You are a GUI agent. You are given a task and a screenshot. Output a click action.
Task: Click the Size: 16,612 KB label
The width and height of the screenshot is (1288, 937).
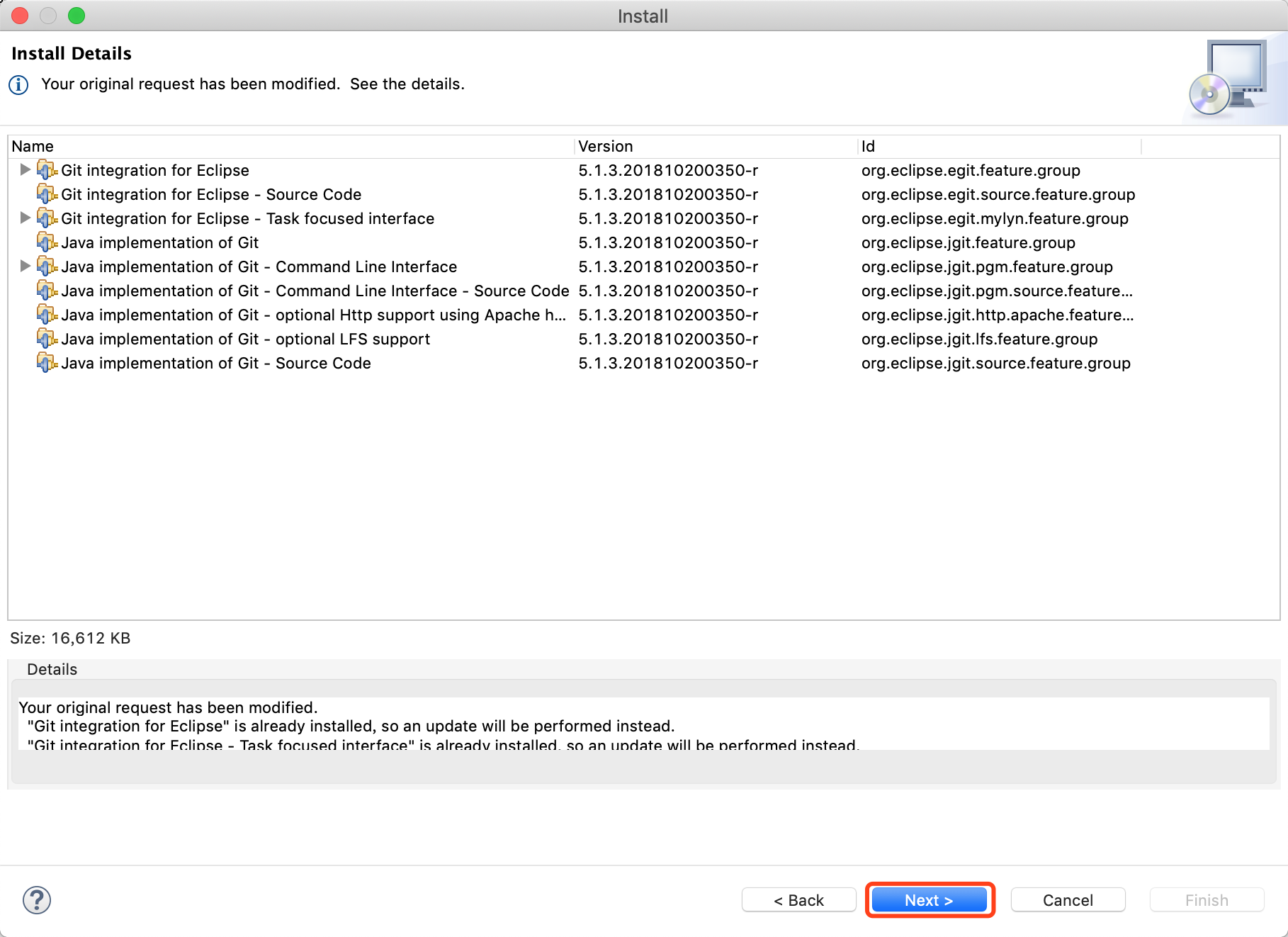[x=70, y=638]
